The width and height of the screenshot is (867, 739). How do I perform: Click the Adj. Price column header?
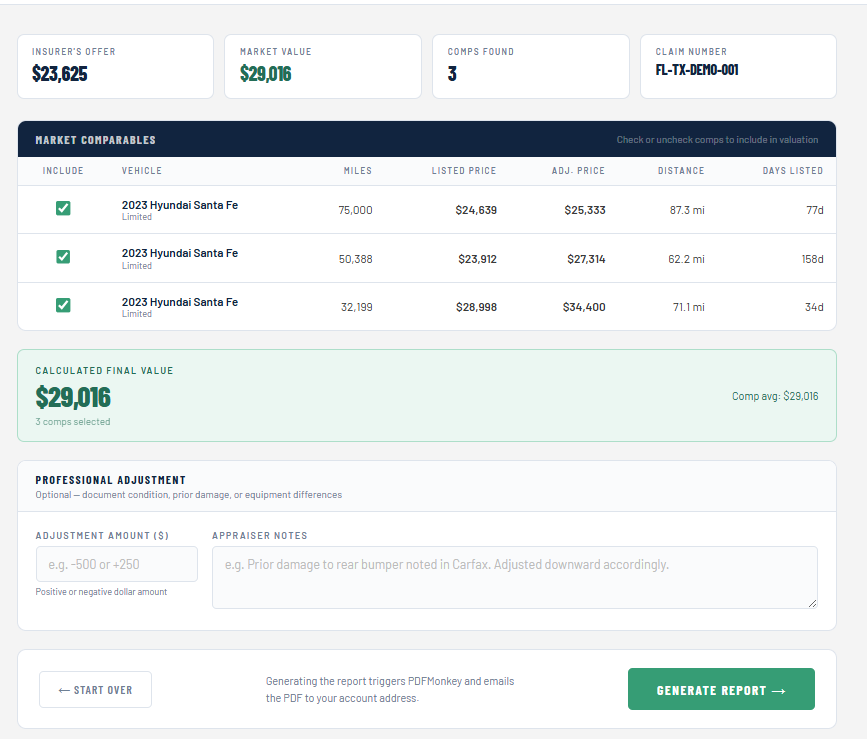tap(578, 171)
